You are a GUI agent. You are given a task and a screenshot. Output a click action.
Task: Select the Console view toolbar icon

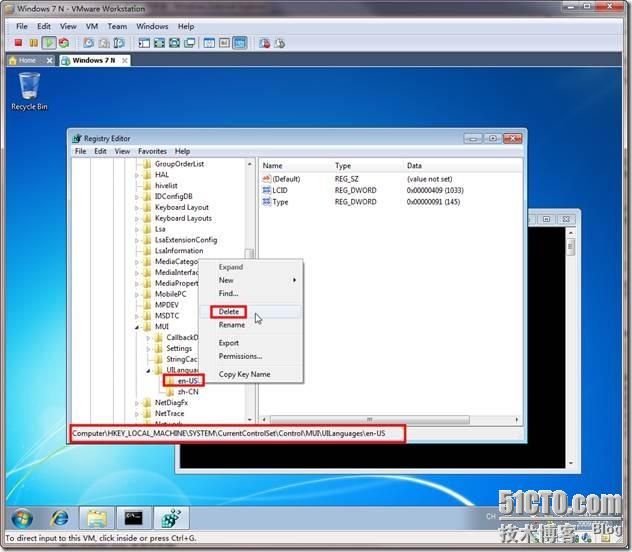(x=240, y=43)
